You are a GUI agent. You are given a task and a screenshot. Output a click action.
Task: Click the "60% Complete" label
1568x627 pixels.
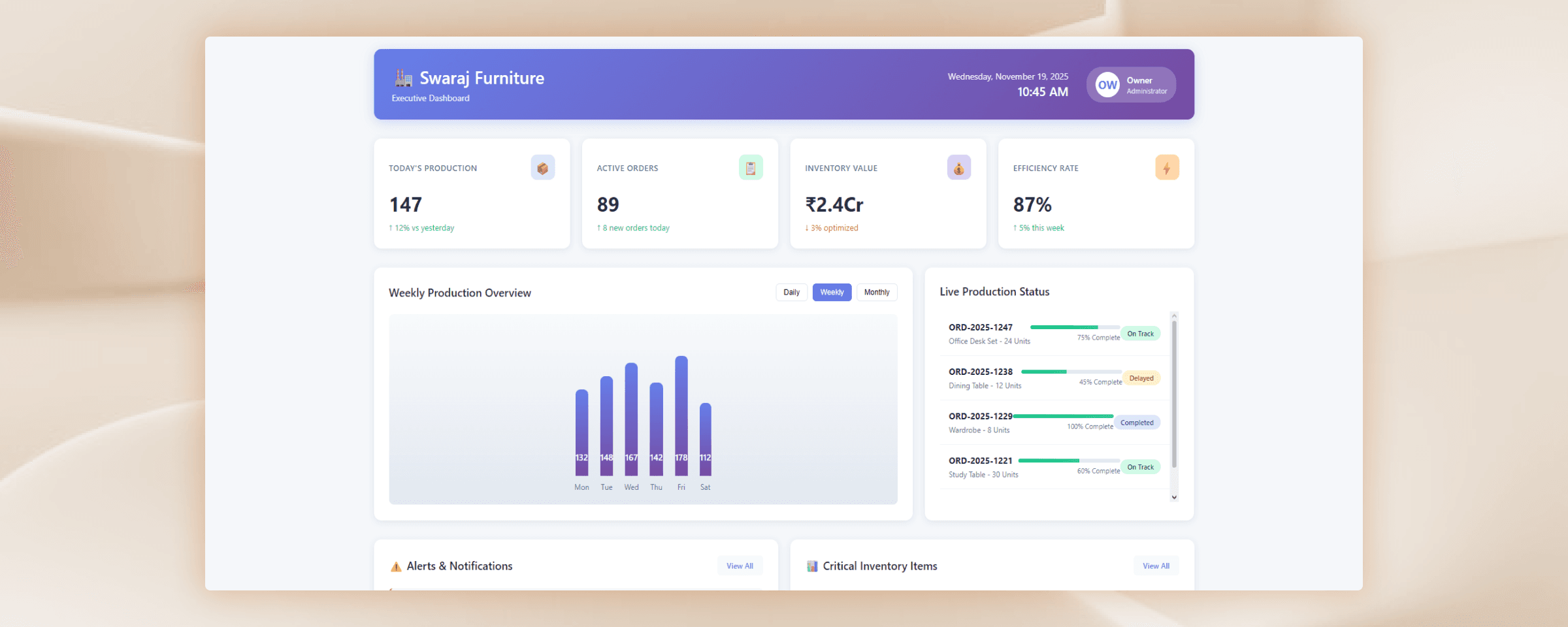[1098, 471]
